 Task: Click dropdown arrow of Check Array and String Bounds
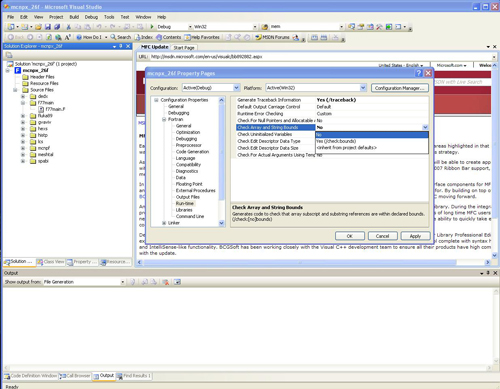click(x=425, y=127)
